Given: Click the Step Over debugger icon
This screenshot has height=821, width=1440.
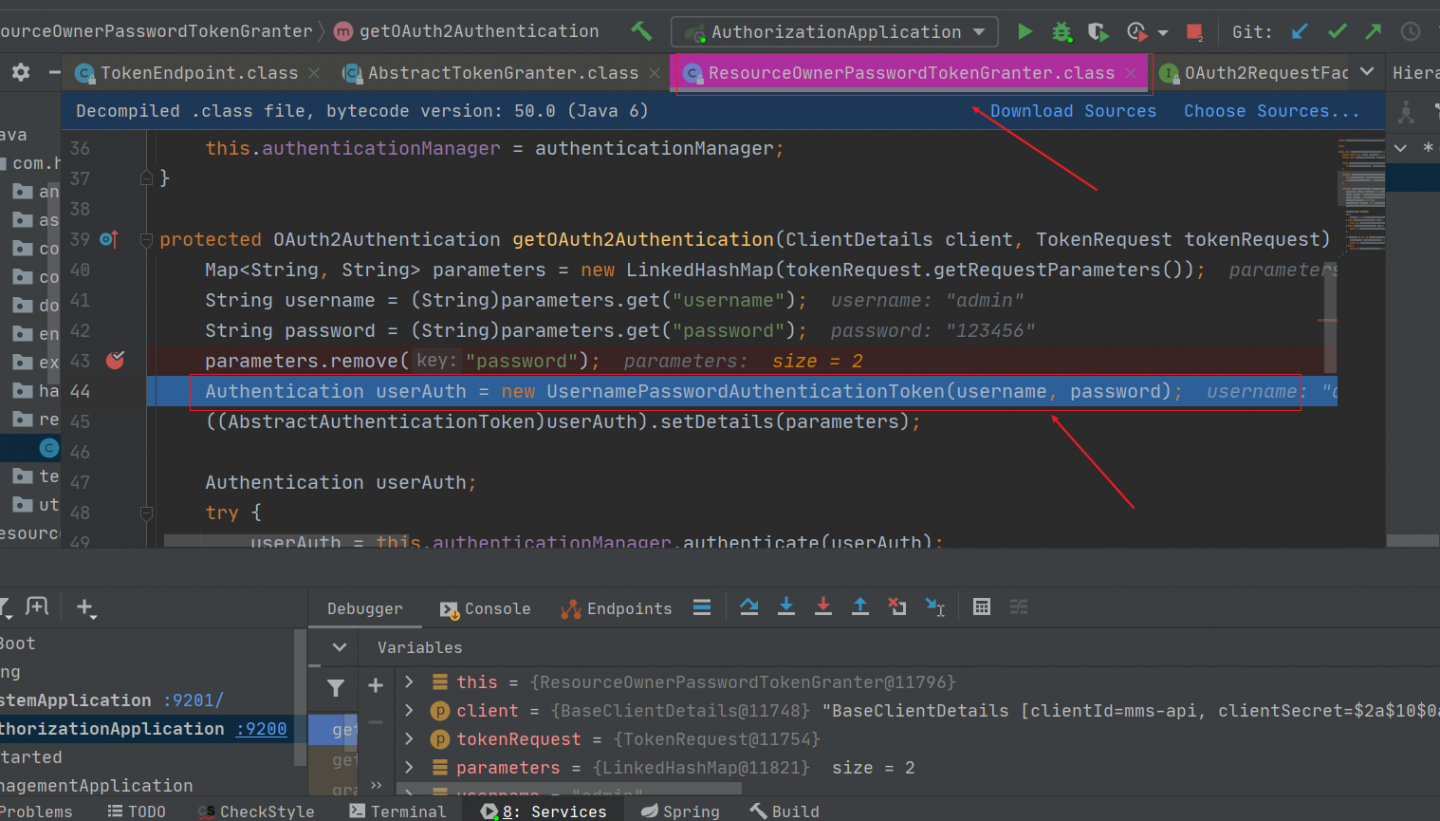Looking at the screenshot, I should [x=749, y=607].
